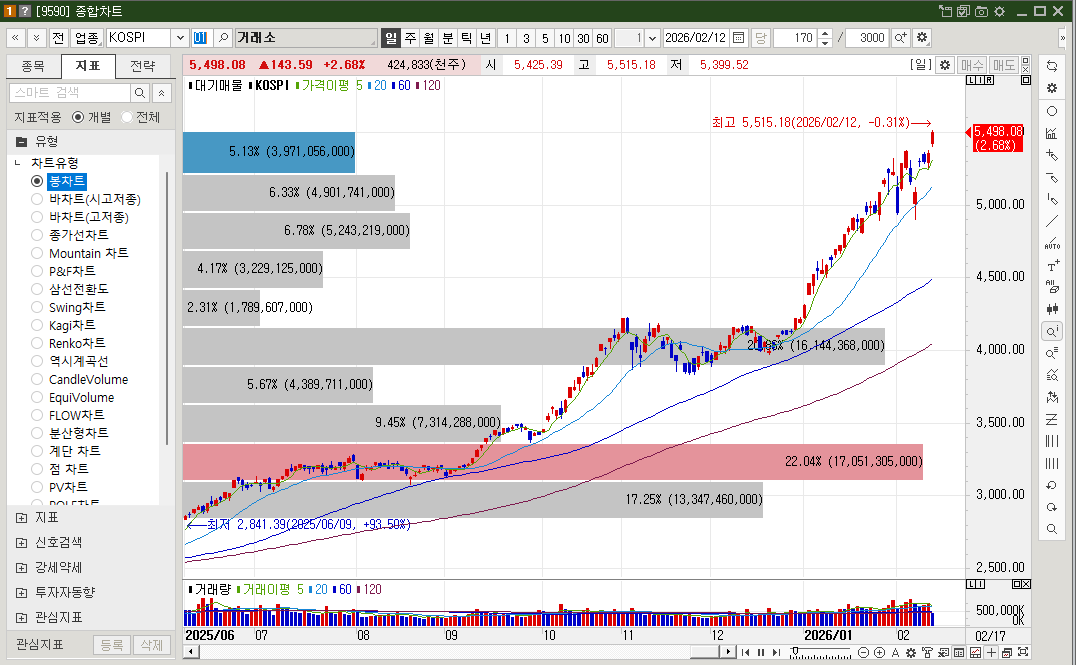
Task: Select the 월 monthly period tab
Action: [429, 38]
